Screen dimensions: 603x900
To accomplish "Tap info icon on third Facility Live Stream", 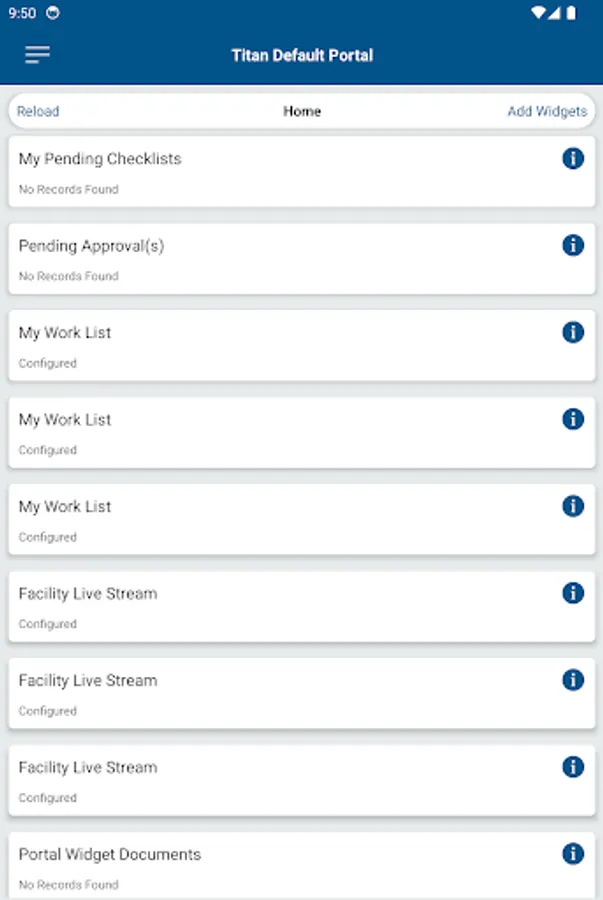I will tap(573, 767).
